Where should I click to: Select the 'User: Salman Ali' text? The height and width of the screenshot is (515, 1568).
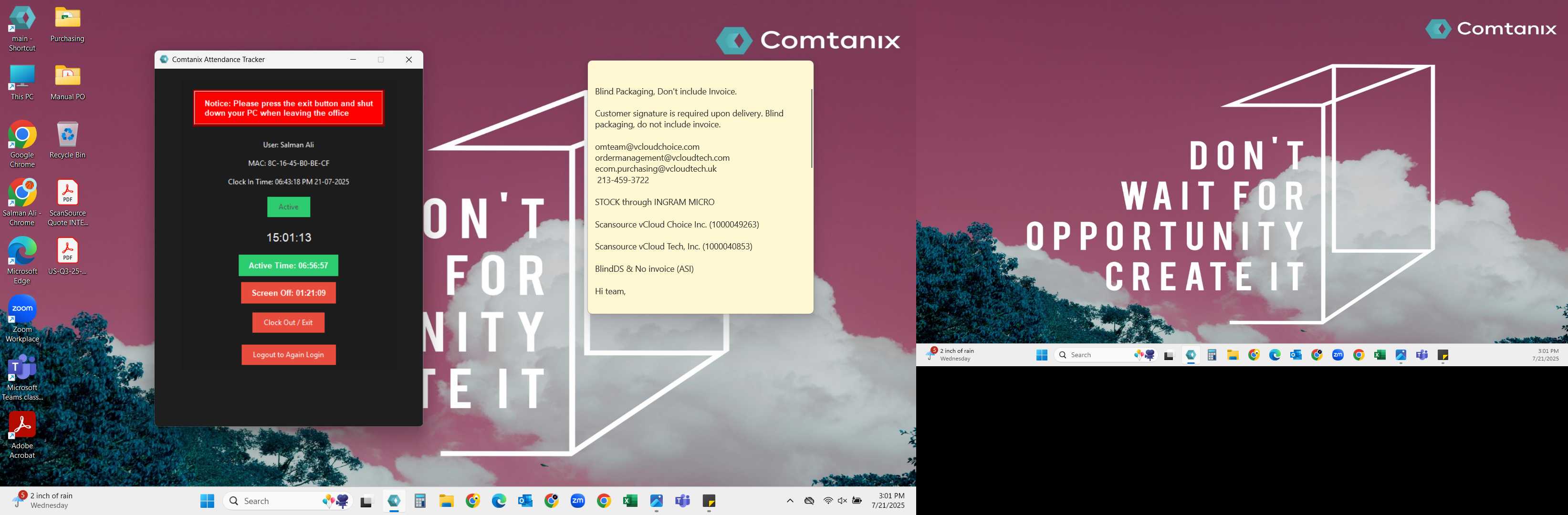pos(289,144)
